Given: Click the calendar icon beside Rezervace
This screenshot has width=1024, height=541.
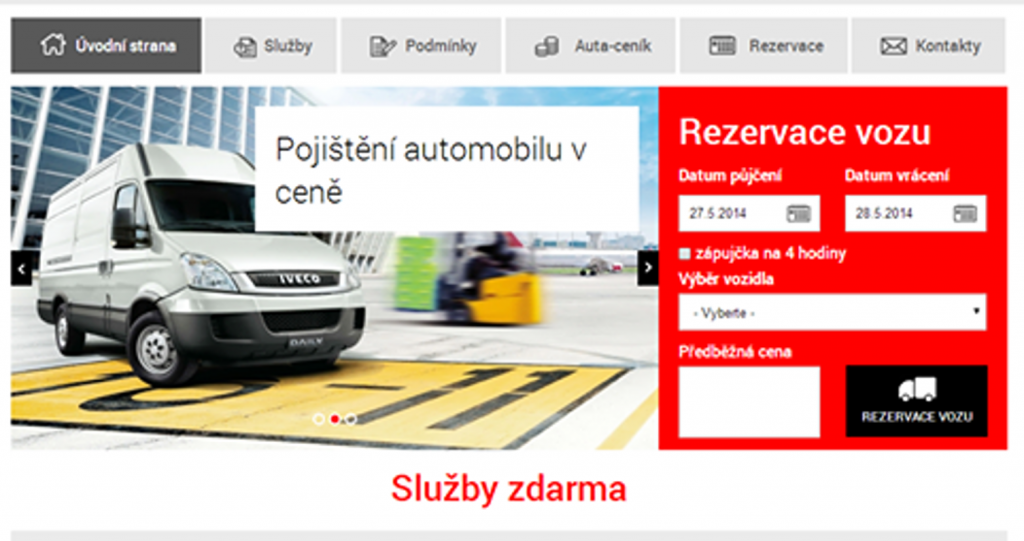Looking at the screenshot, I should (x=722, y=46).
